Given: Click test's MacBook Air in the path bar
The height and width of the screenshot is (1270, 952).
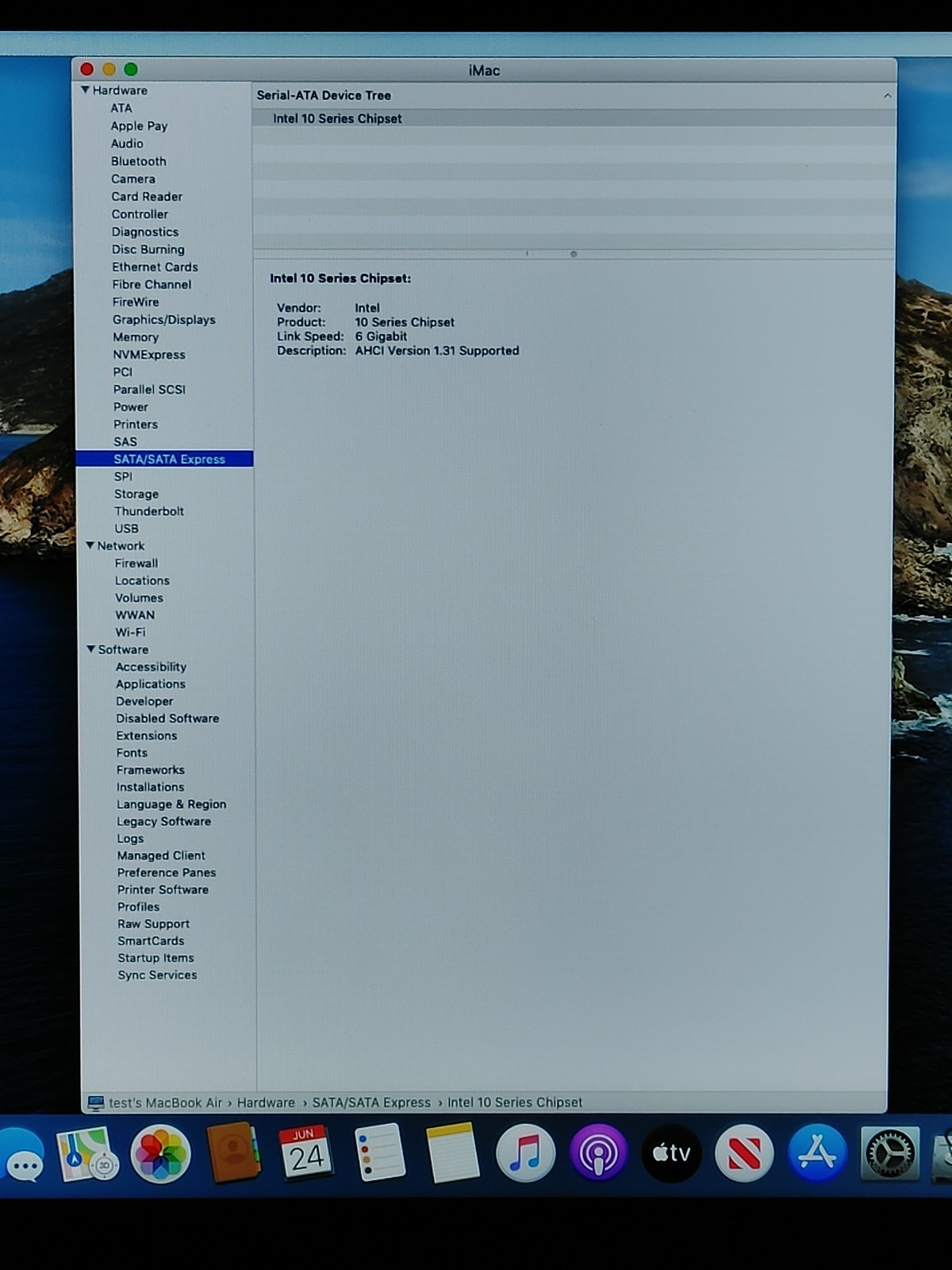Looking at the screenshot, I should pyautogui.click(x=165, y=1103).
